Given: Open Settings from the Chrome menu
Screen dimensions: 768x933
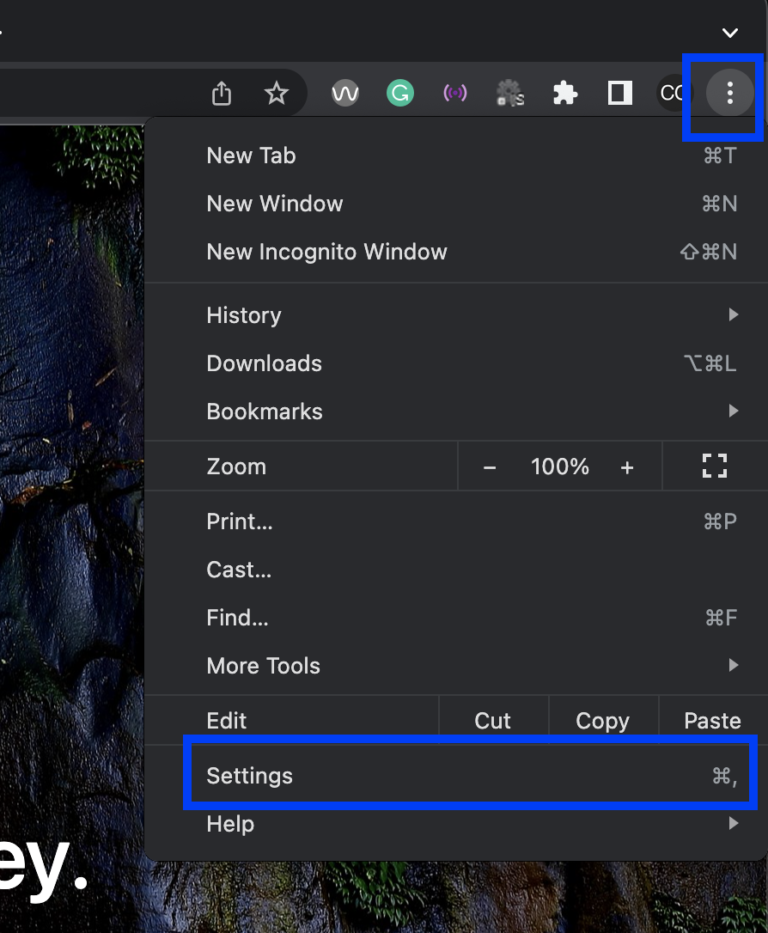Looking at the screenshot, I should point(456,776).
